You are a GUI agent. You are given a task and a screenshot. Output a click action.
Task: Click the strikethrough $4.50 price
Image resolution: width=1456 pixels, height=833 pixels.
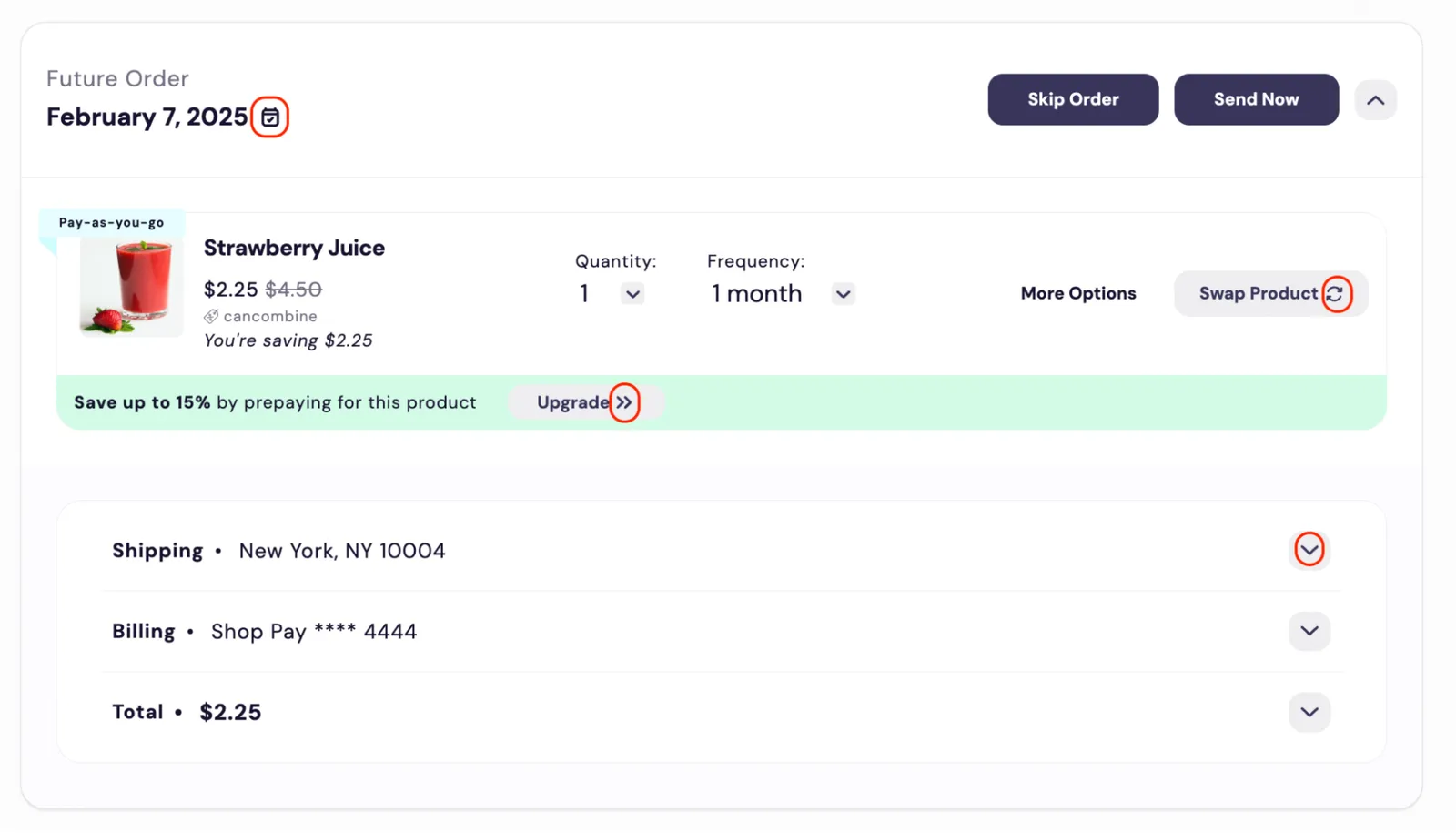[x=293, y=290]
